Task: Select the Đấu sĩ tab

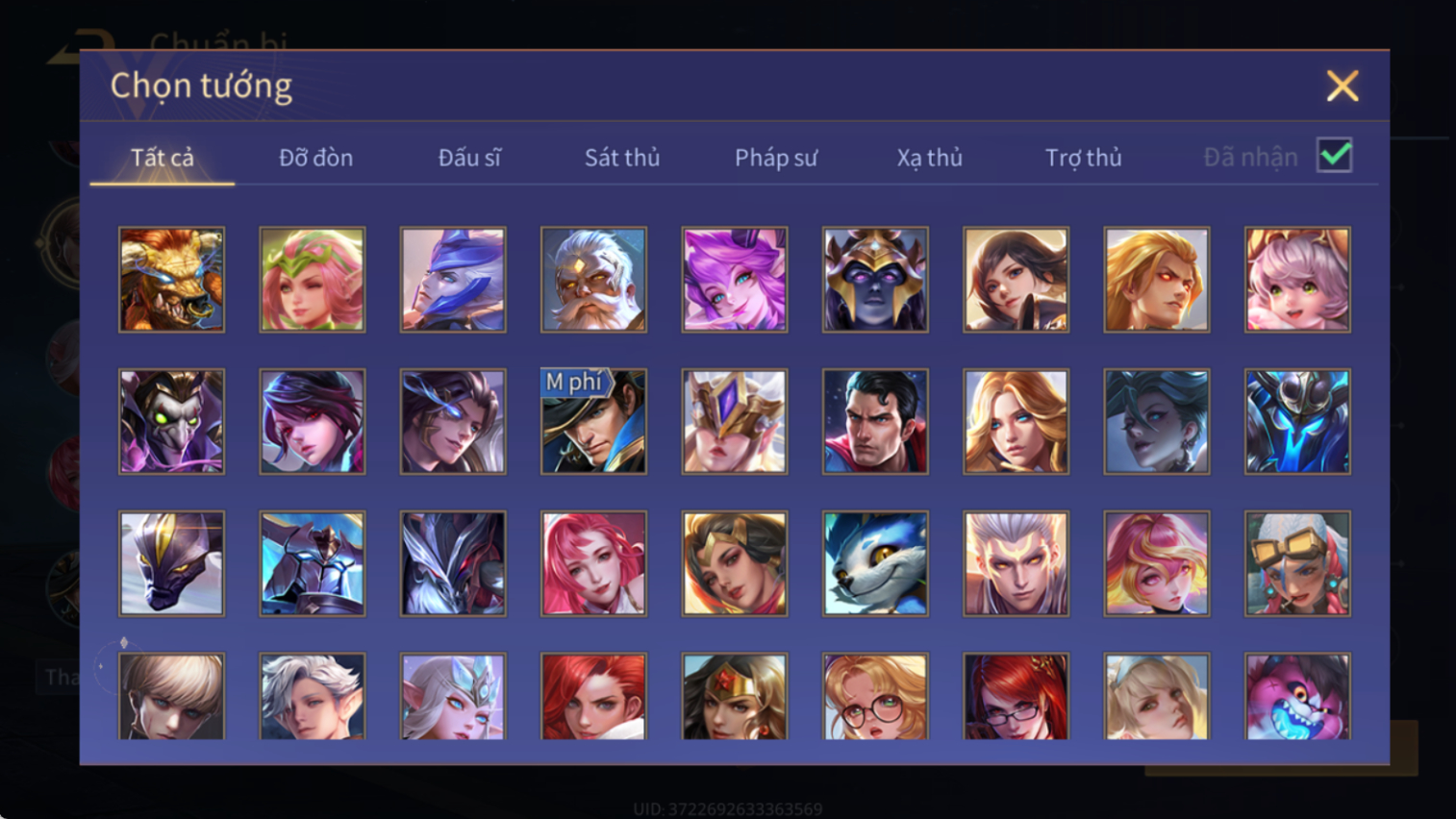Action: pyautogui.click(x=469, y=158)
